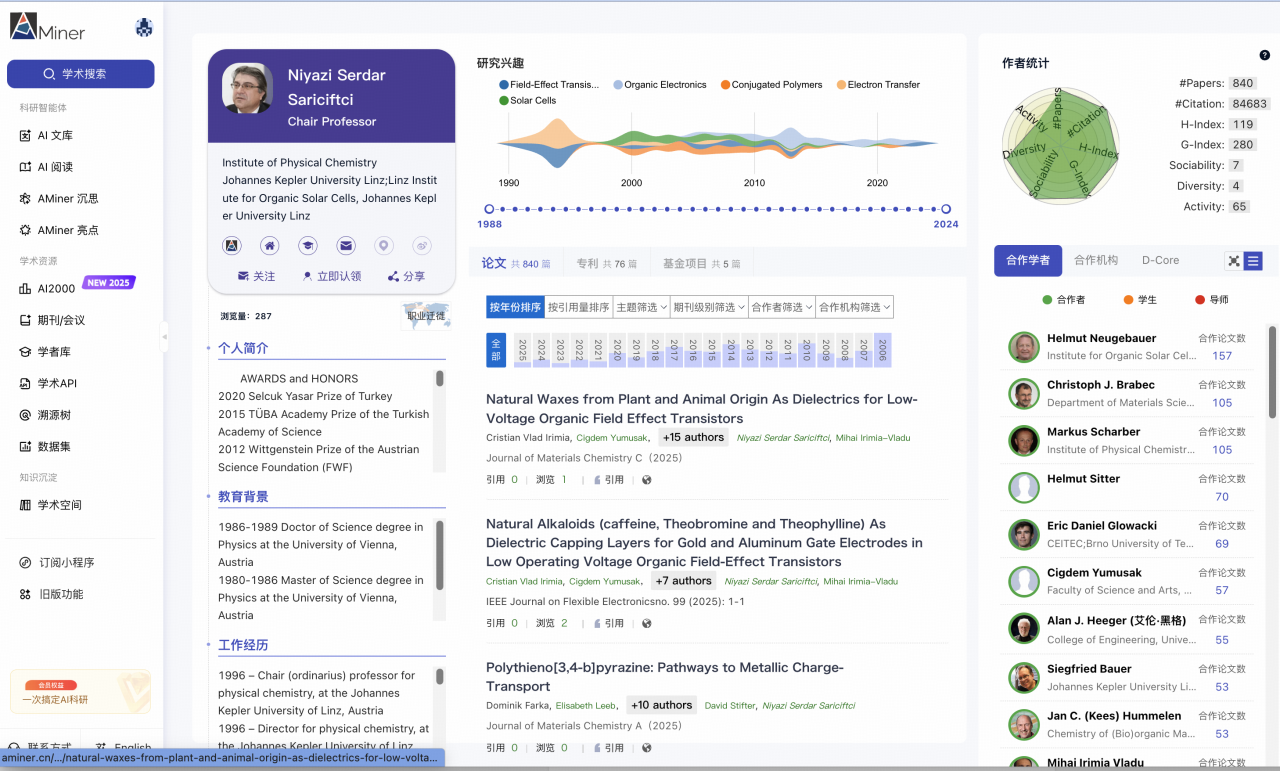Filter papers to year 2025

pos(522,349)
